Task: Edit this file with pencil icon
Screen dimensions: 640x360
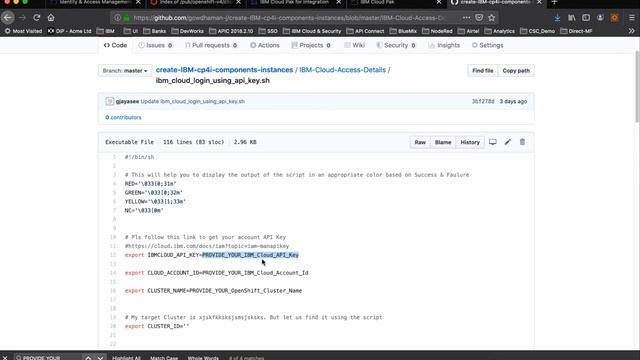Action: (508, 142)
